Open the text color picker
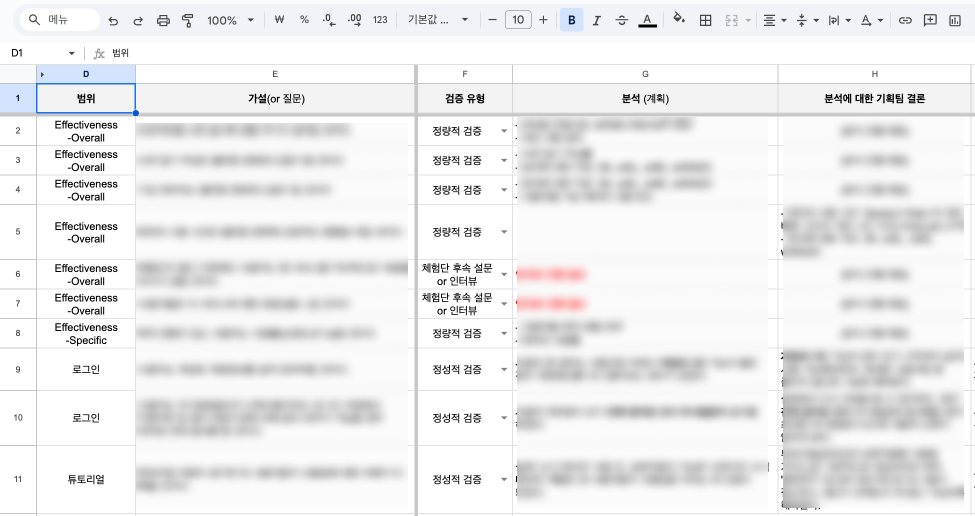 click(x=647, y=20)
